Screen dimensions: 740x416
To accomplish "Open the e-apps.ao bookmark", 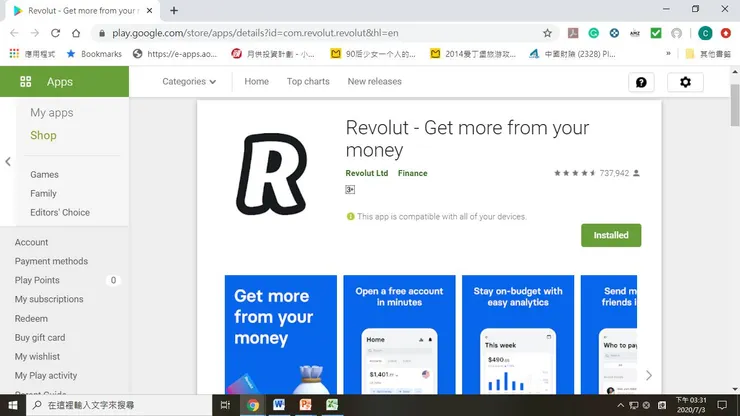I will pos(175,54).
